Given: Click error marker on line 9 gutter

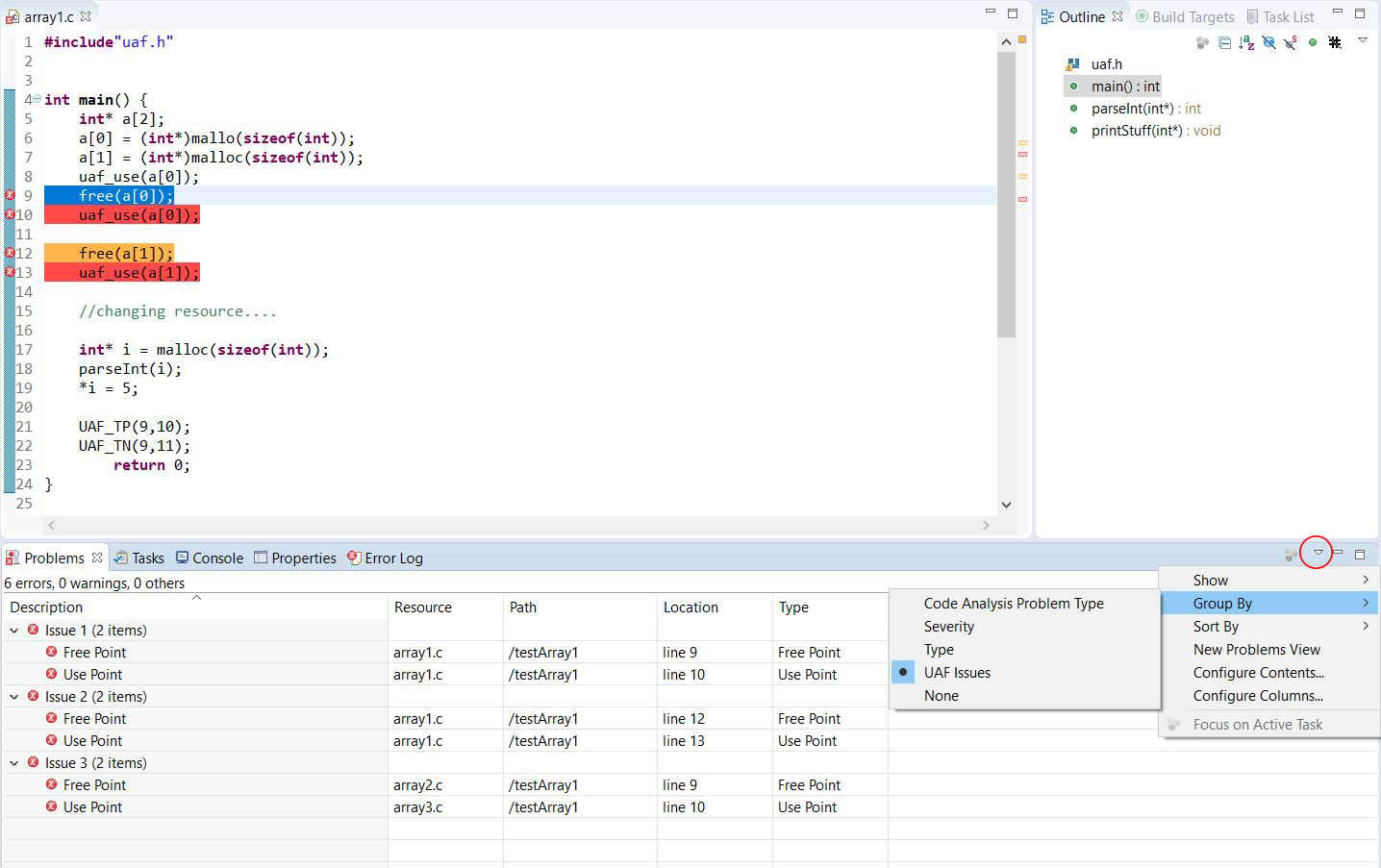Looking at the screenshot, I should 11,195.
